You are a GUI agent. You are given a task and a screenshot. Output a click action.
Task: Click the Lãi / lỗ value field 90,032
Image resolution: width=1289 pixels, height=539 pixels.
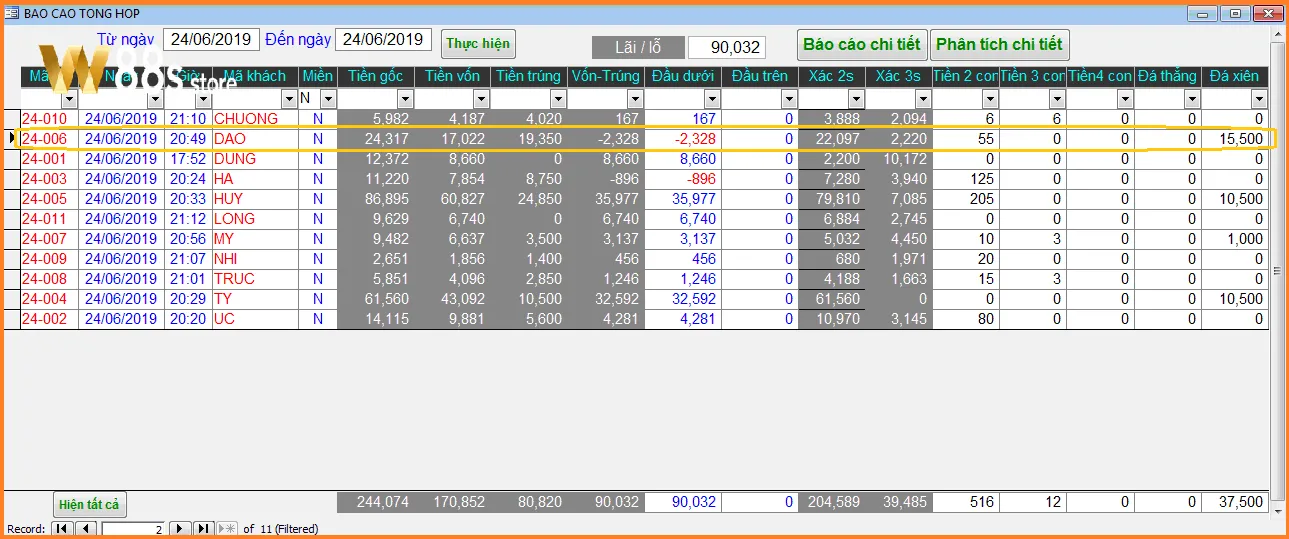tap(726, 47)
